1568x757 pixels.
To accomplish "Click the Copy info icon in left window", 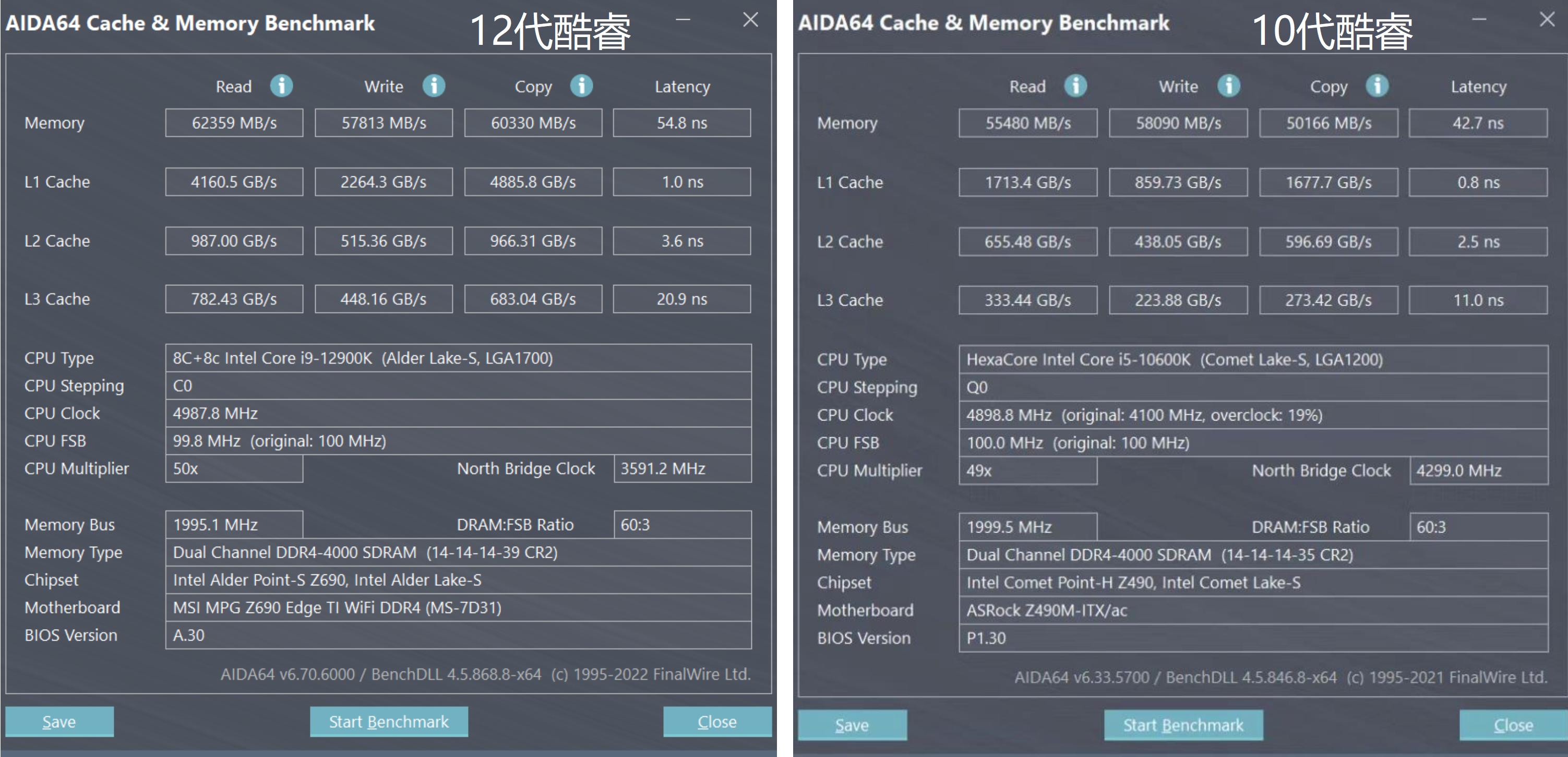I will click(x=581, y=86).
